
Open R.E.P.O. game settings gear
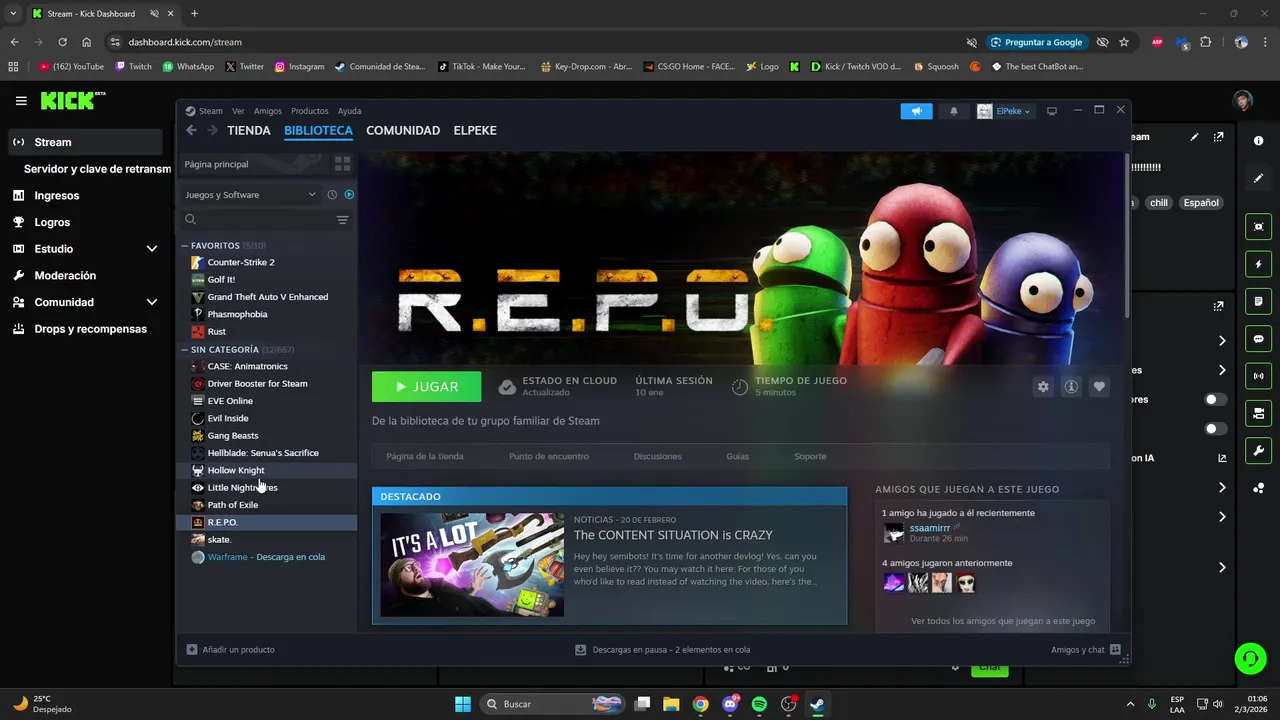1043,387
